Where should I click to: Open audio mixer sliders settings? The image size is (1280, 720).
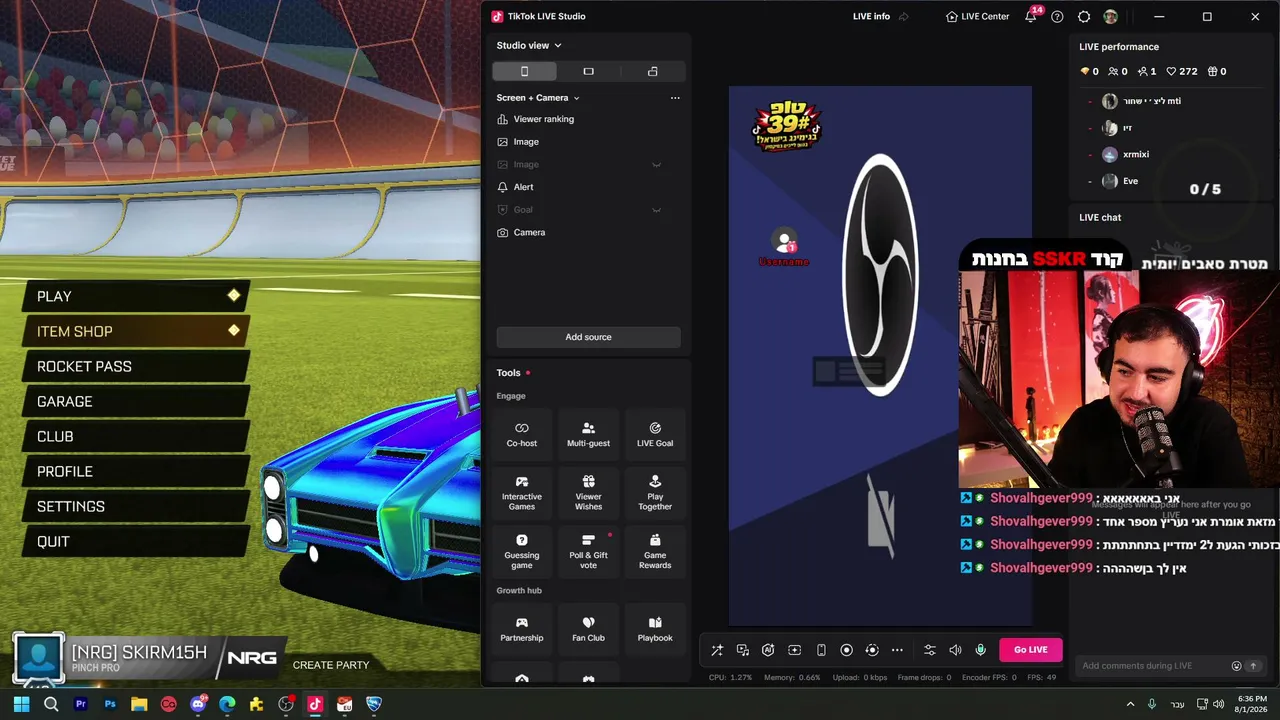coord(930,650)
